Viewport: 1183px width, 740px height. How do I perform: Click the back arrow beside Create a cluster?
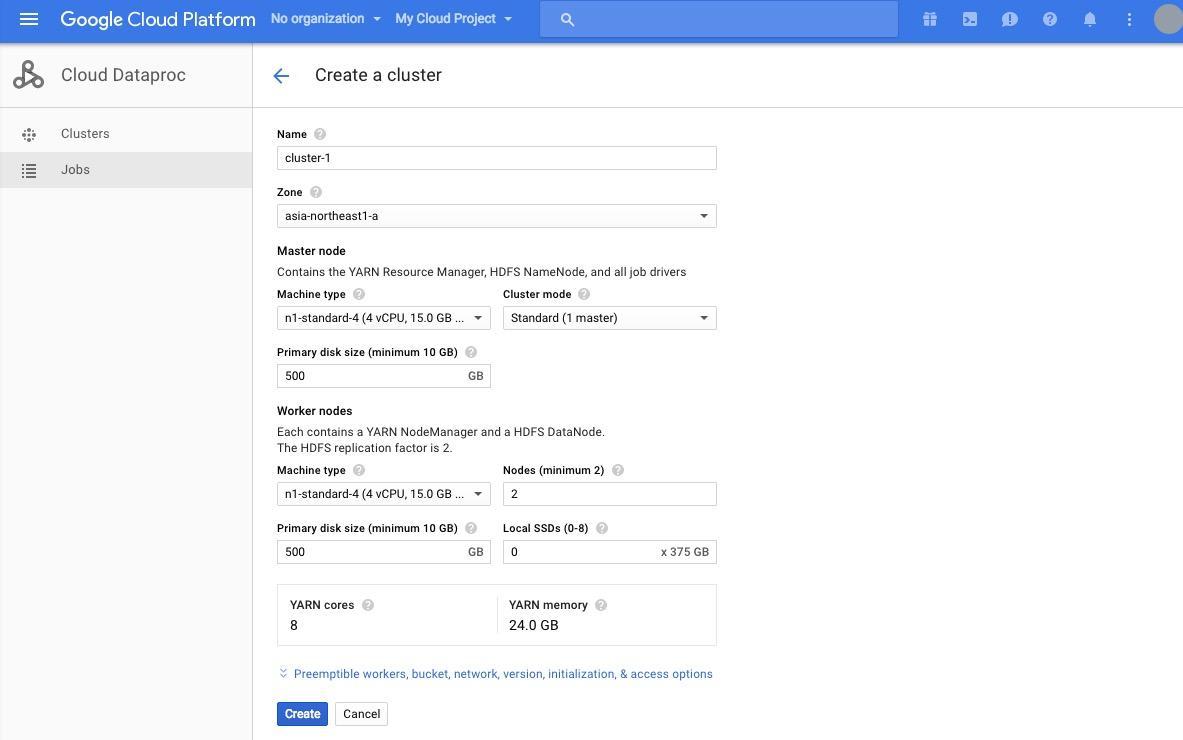(281, 75)
